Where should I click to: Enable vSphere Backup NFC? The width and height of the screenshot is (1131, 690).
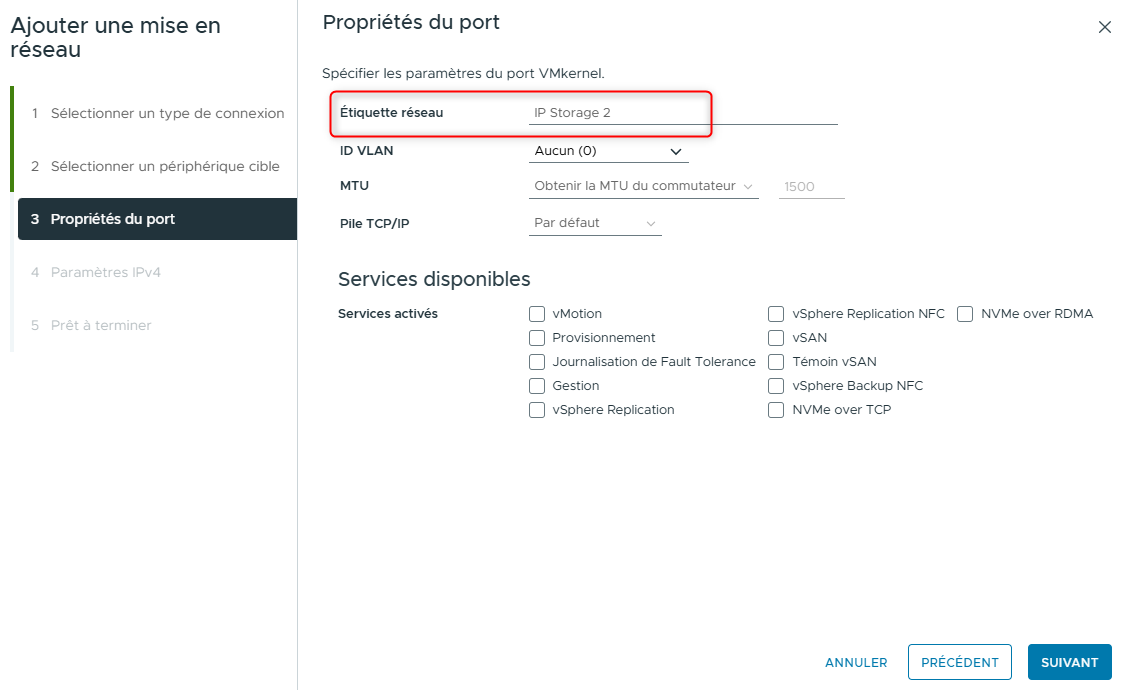pyautogui.click(x=776, y=385)
